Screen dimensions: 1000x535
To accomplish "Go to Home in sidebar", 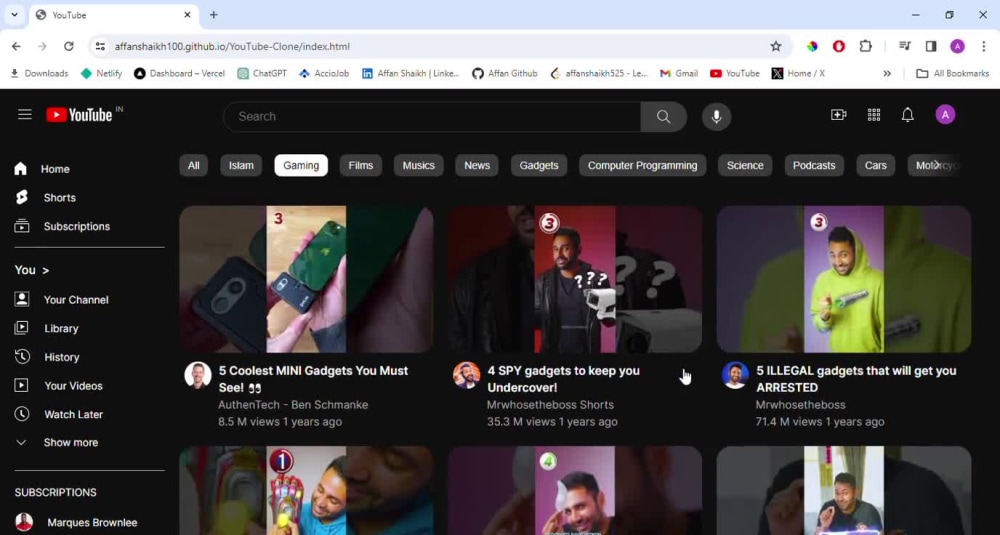I will pyautogui.click(x=41, y=169).
